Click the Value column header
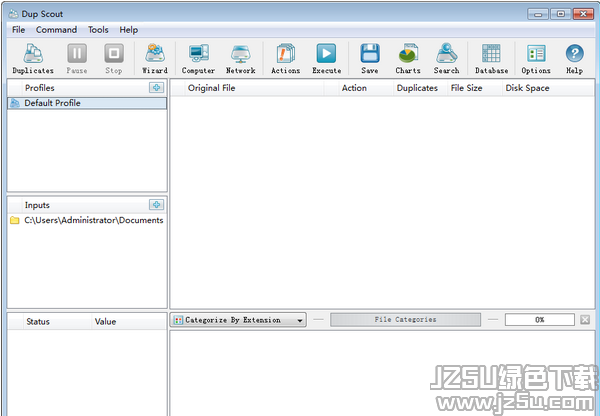Screen dimensions: 600x416 pos(129,321)
